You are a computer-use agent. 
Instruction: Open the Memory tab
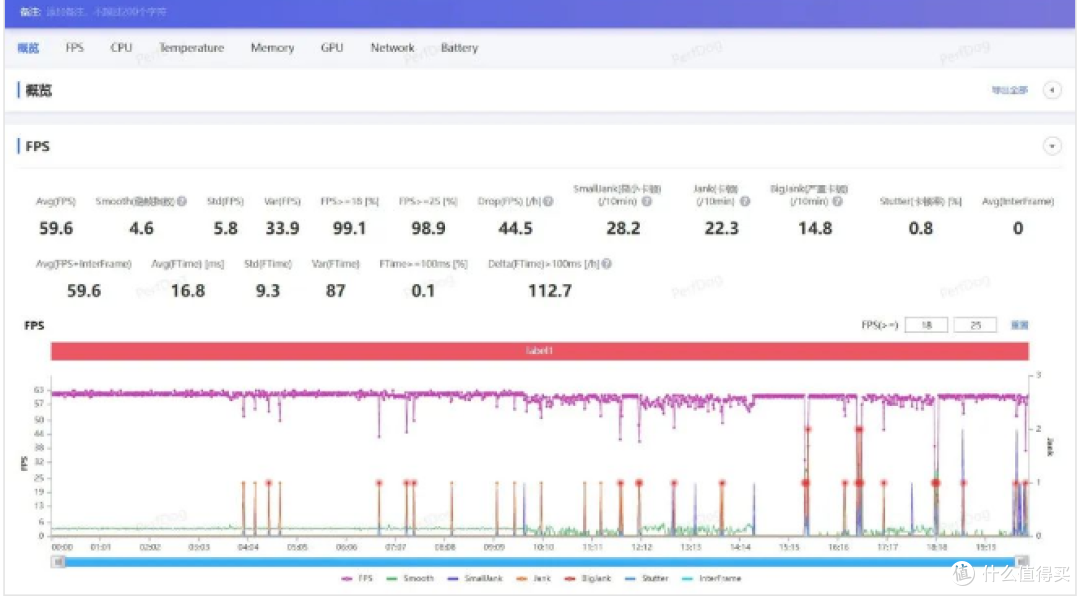272,48
